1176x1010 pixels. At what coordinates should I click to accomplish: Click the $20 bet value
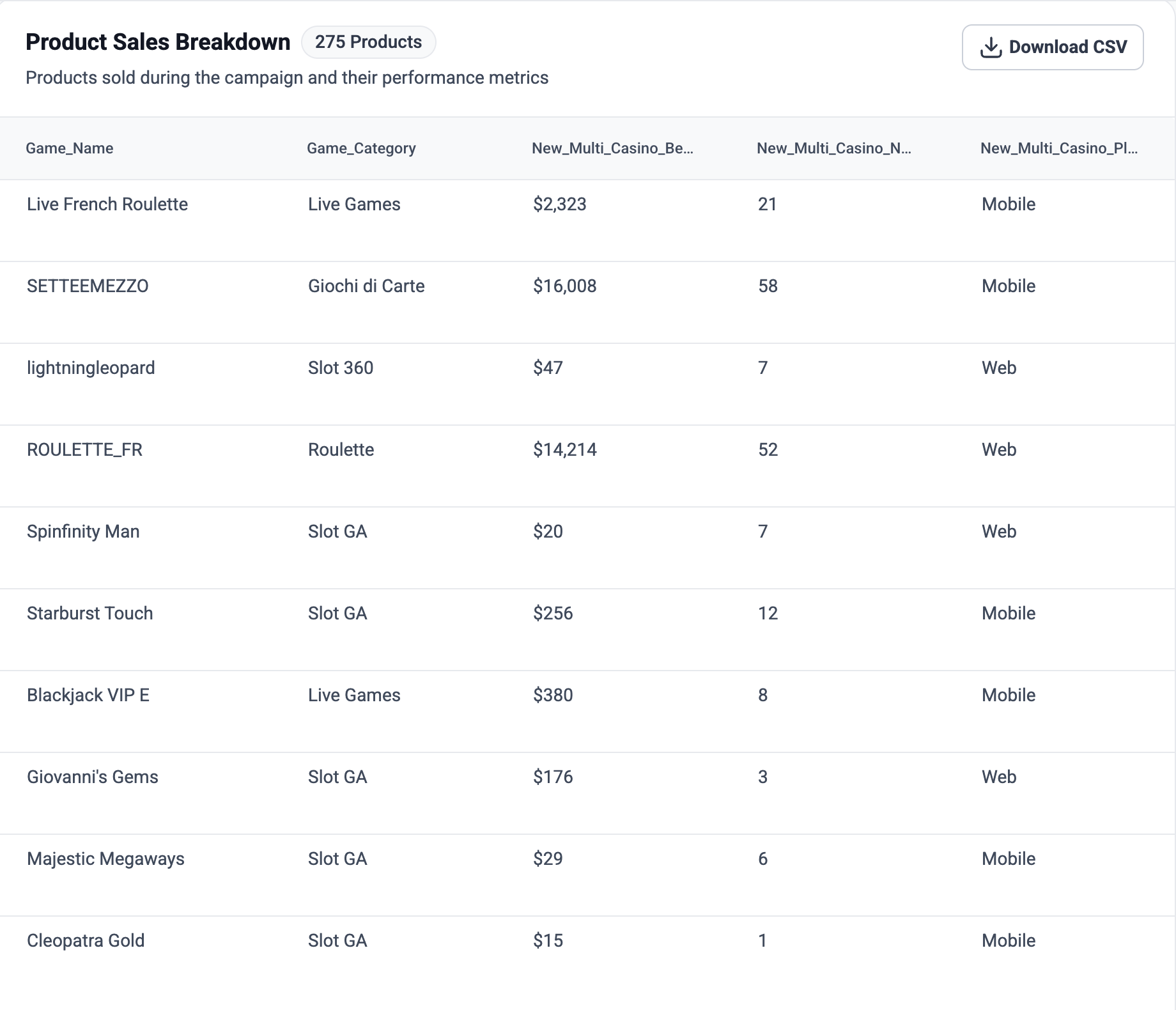[548, 532]
